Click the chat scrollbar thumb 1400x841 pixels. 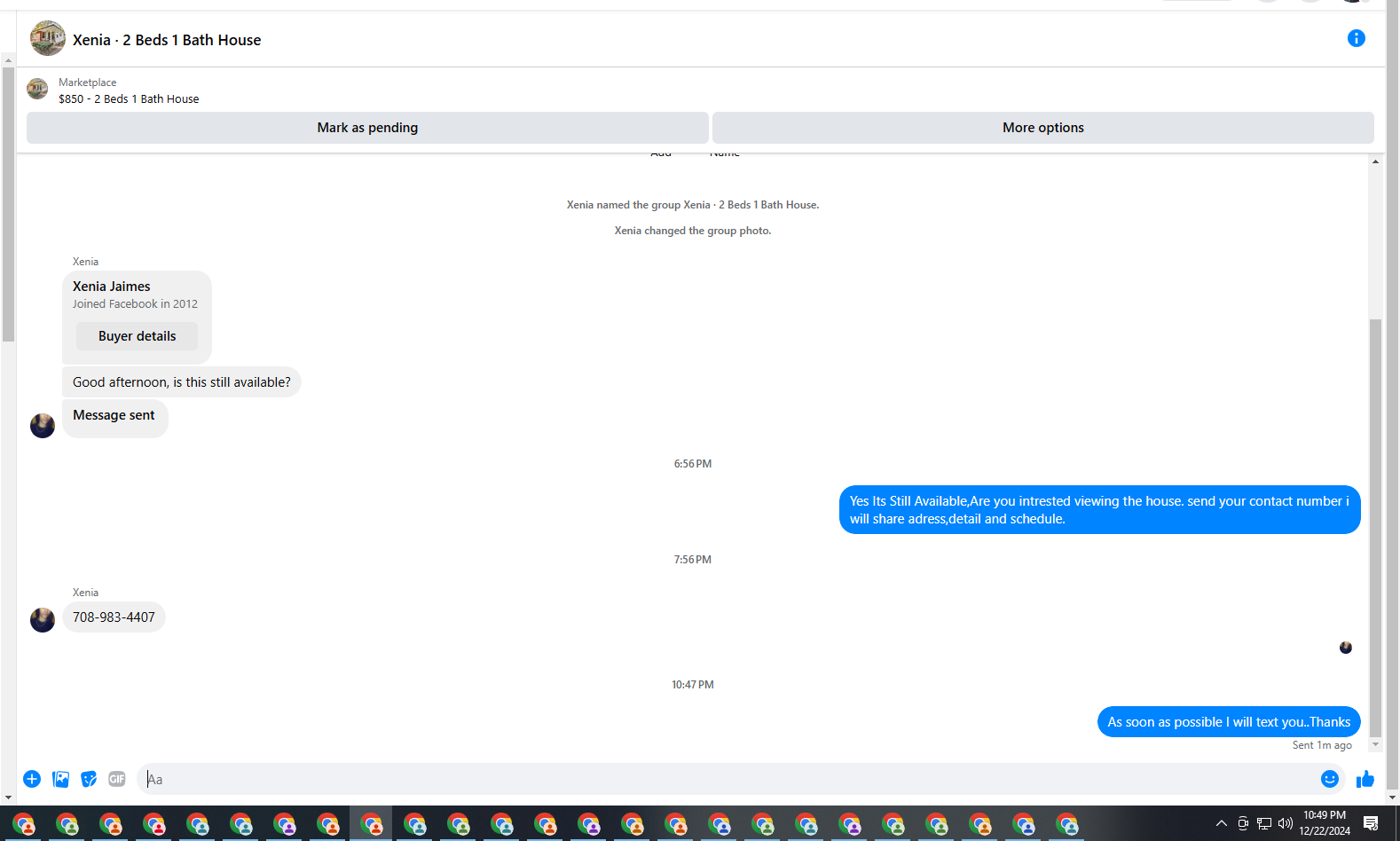pyautogui.click(x=1375, y=528)
